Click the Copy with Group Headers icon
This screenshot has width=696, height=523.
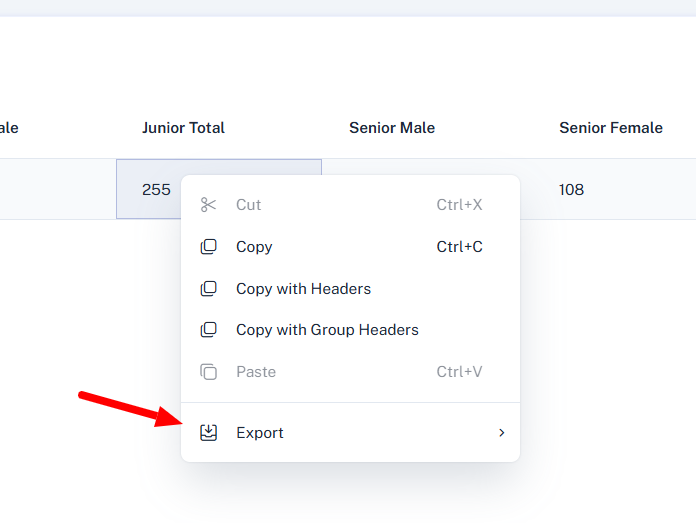pyautogui.click(x=208, y=330)
